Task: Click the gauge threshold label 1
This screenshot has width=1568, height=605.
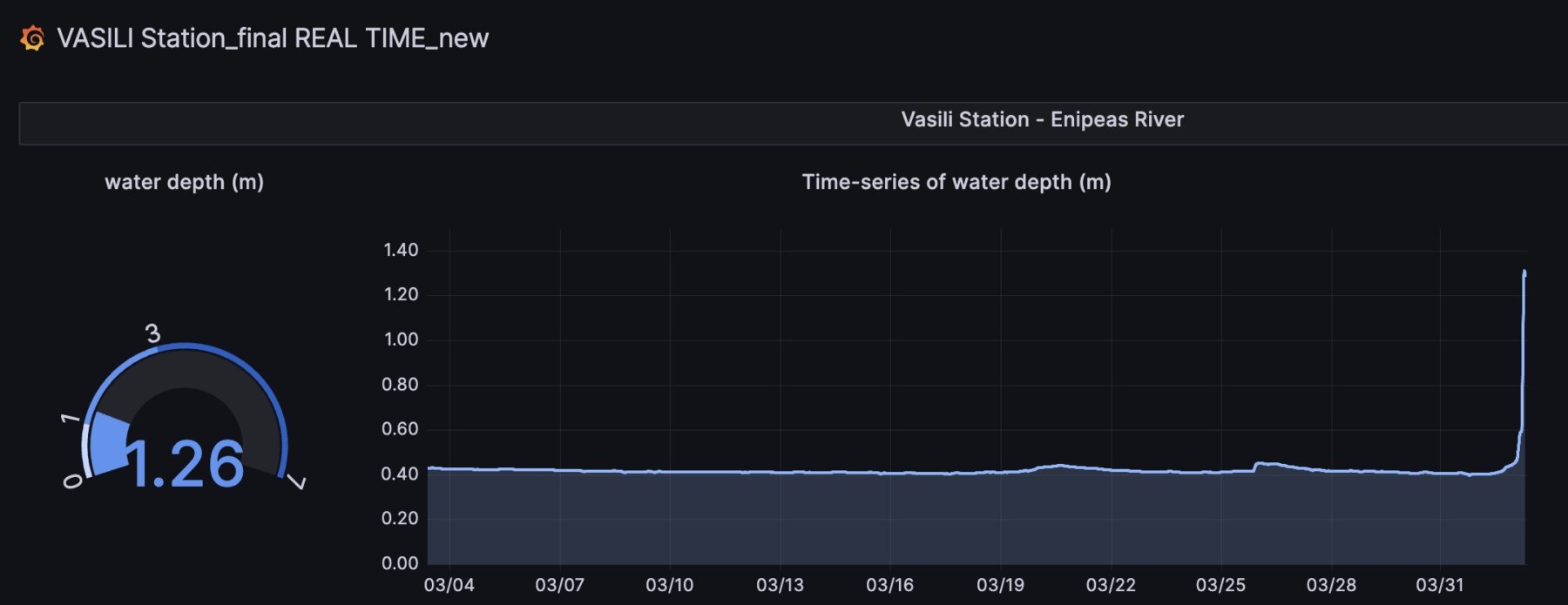Action: point(70,419)
